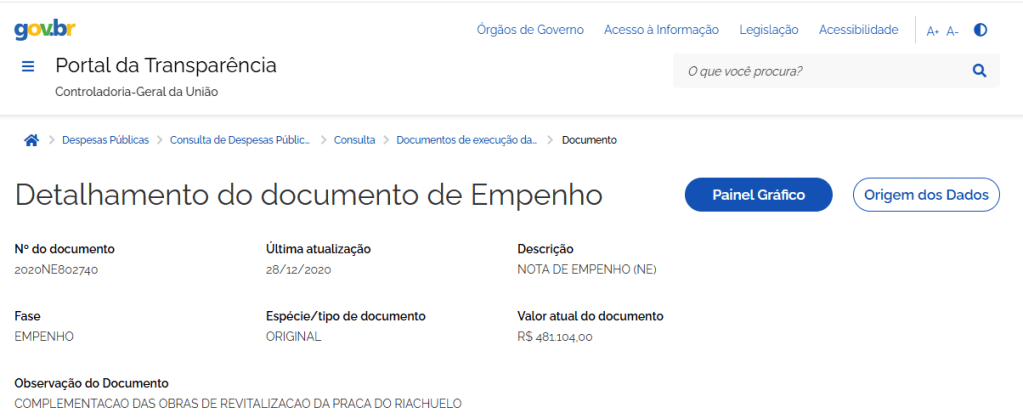This screenshot has width=1023, height=419.
Task: Go to home via breadcrumb house icon
Action: pyautogui.click(x=31, y=140)
